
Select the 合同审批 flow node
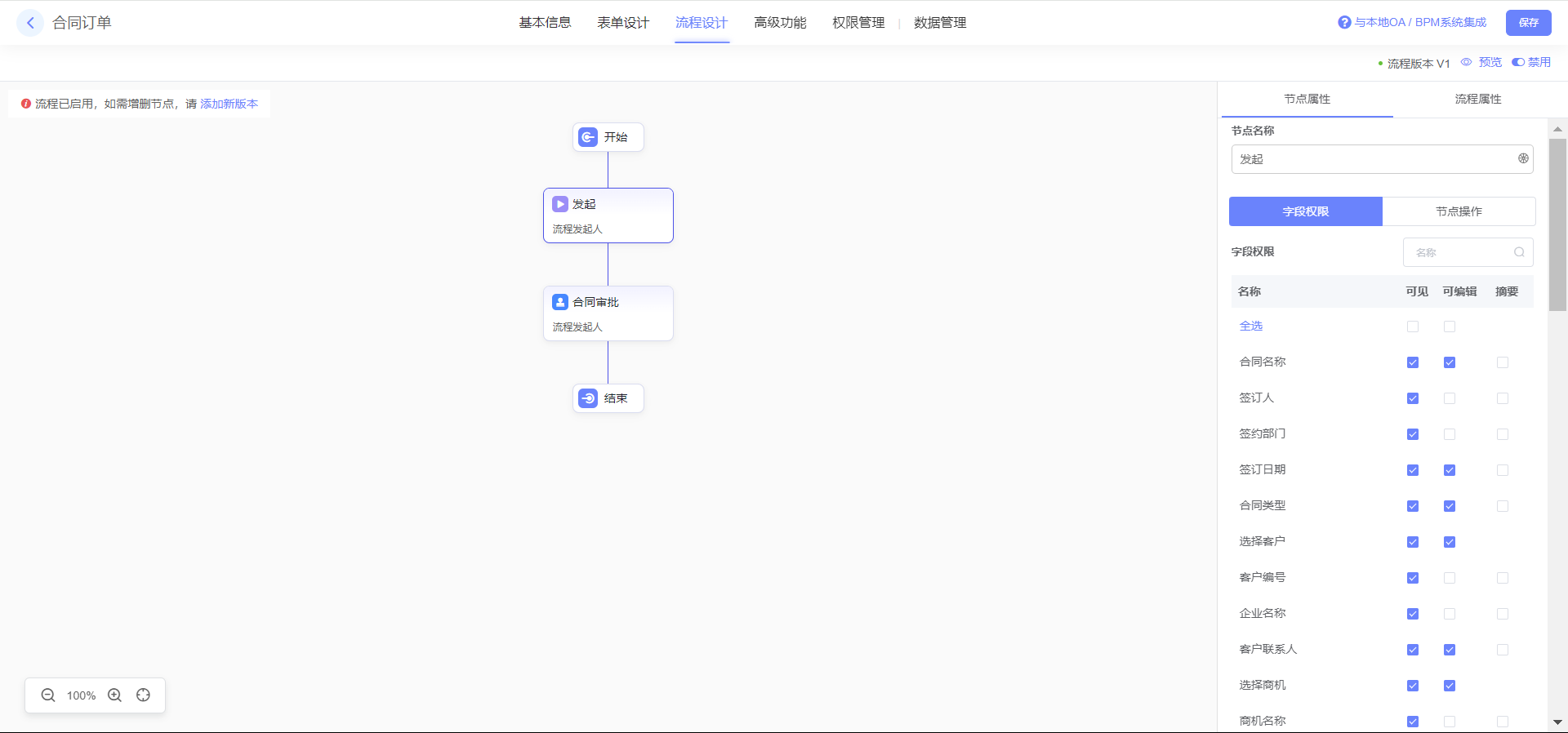pyautogui.click(x=608, y=313)
